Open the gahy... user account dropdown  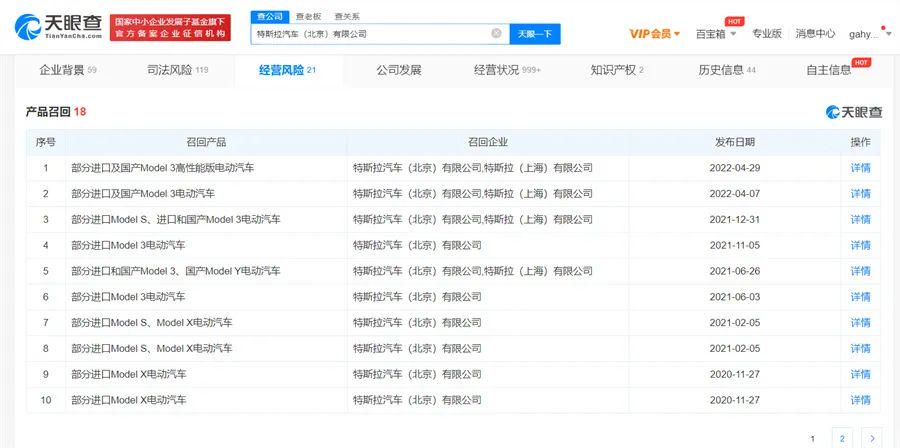tap(870, 34)
